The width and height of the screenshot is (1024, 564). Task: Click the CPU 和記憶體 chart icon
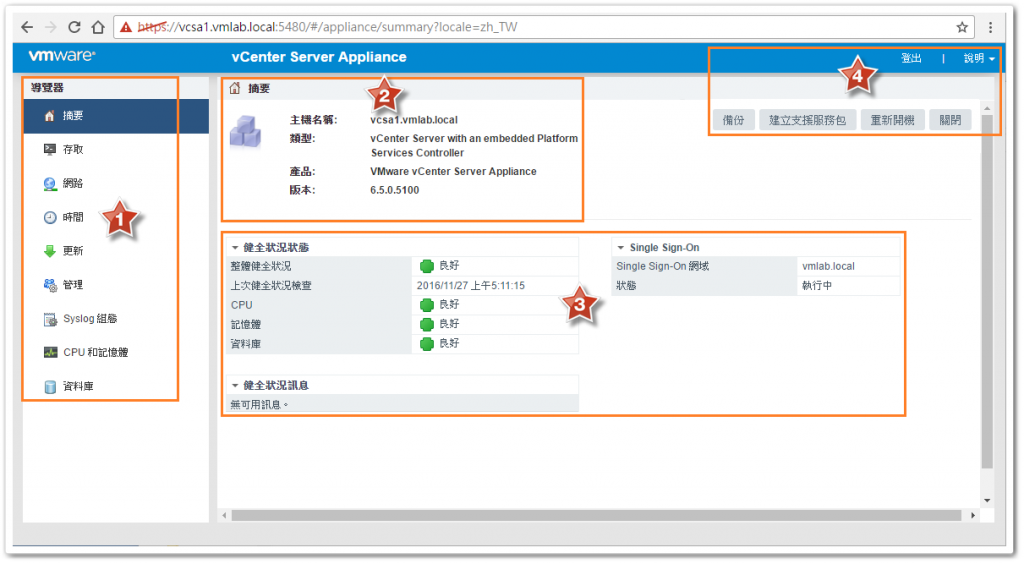[50, 352]
